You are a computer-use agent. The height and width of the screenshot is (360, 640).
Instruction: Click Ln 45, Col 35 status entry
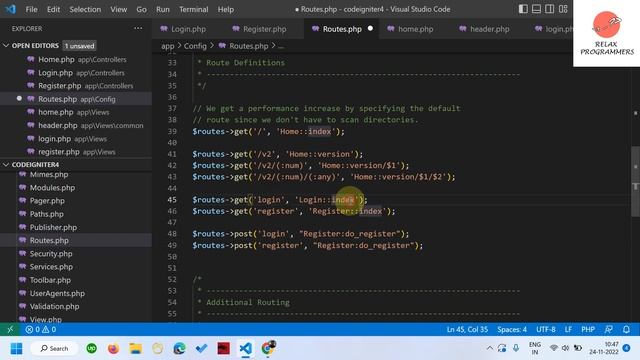[x=467, y=329]
